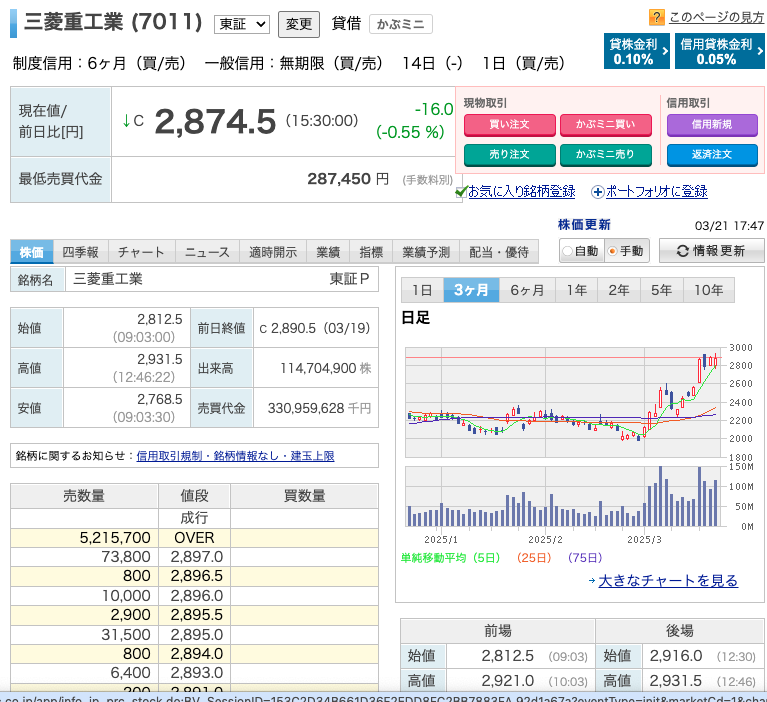
Task: Open 配当・優待 tab
Action: [x=499, y=252]
